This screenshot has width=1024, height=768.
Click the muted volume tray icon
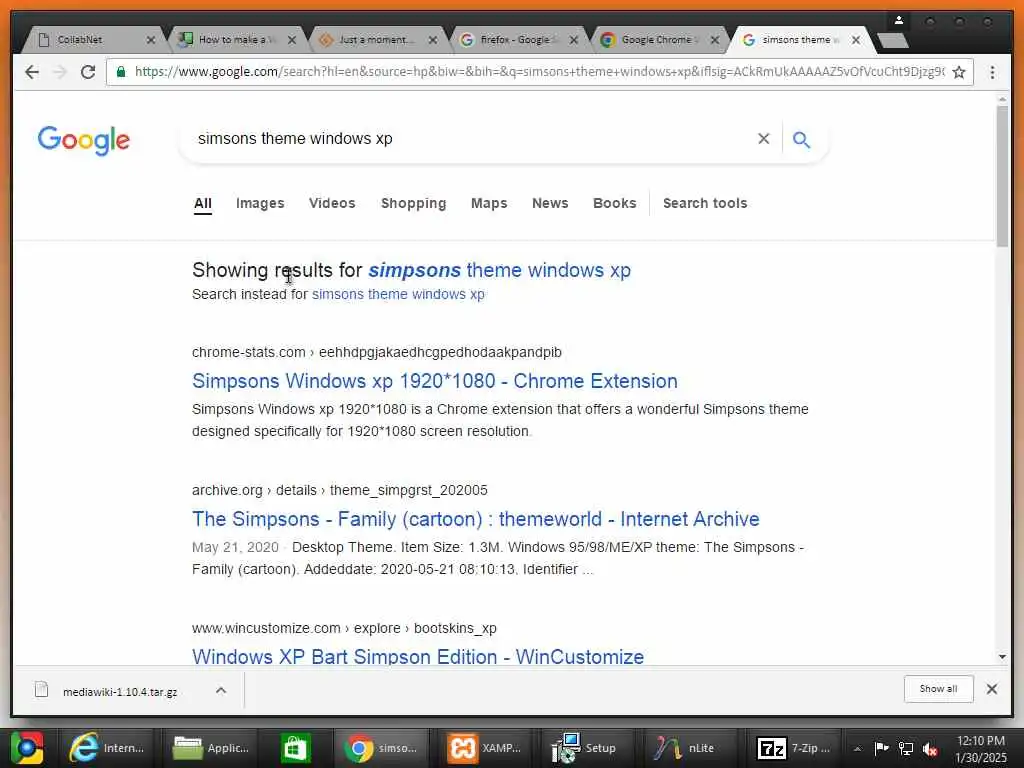(930, 749)
